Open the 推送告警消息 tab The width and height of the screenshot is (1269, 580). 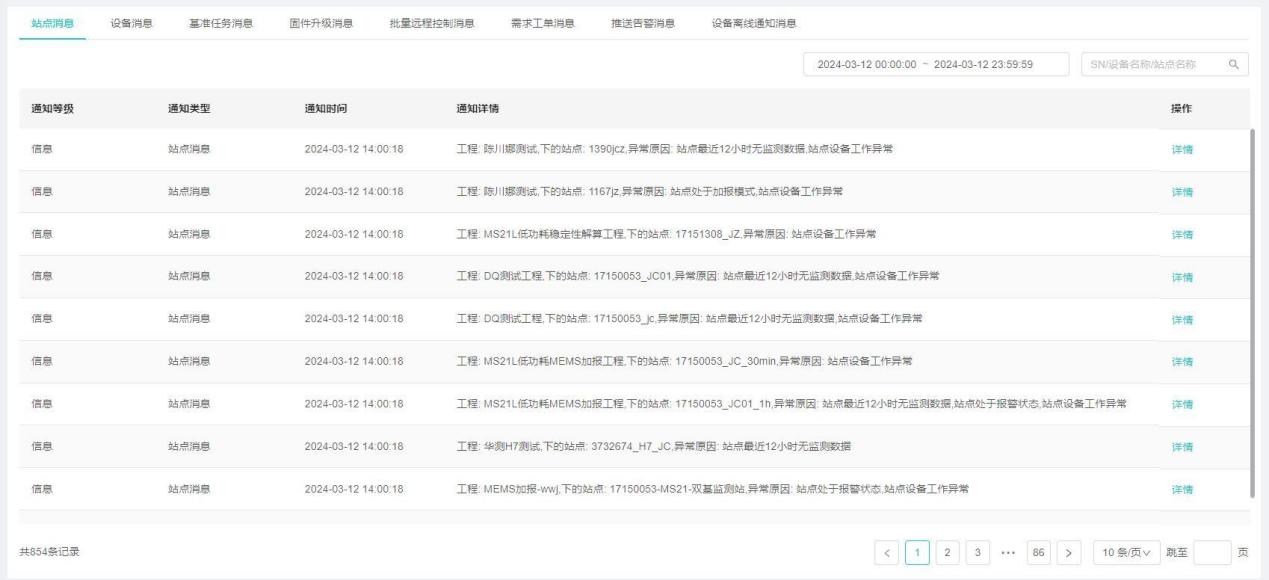[642, 23]
